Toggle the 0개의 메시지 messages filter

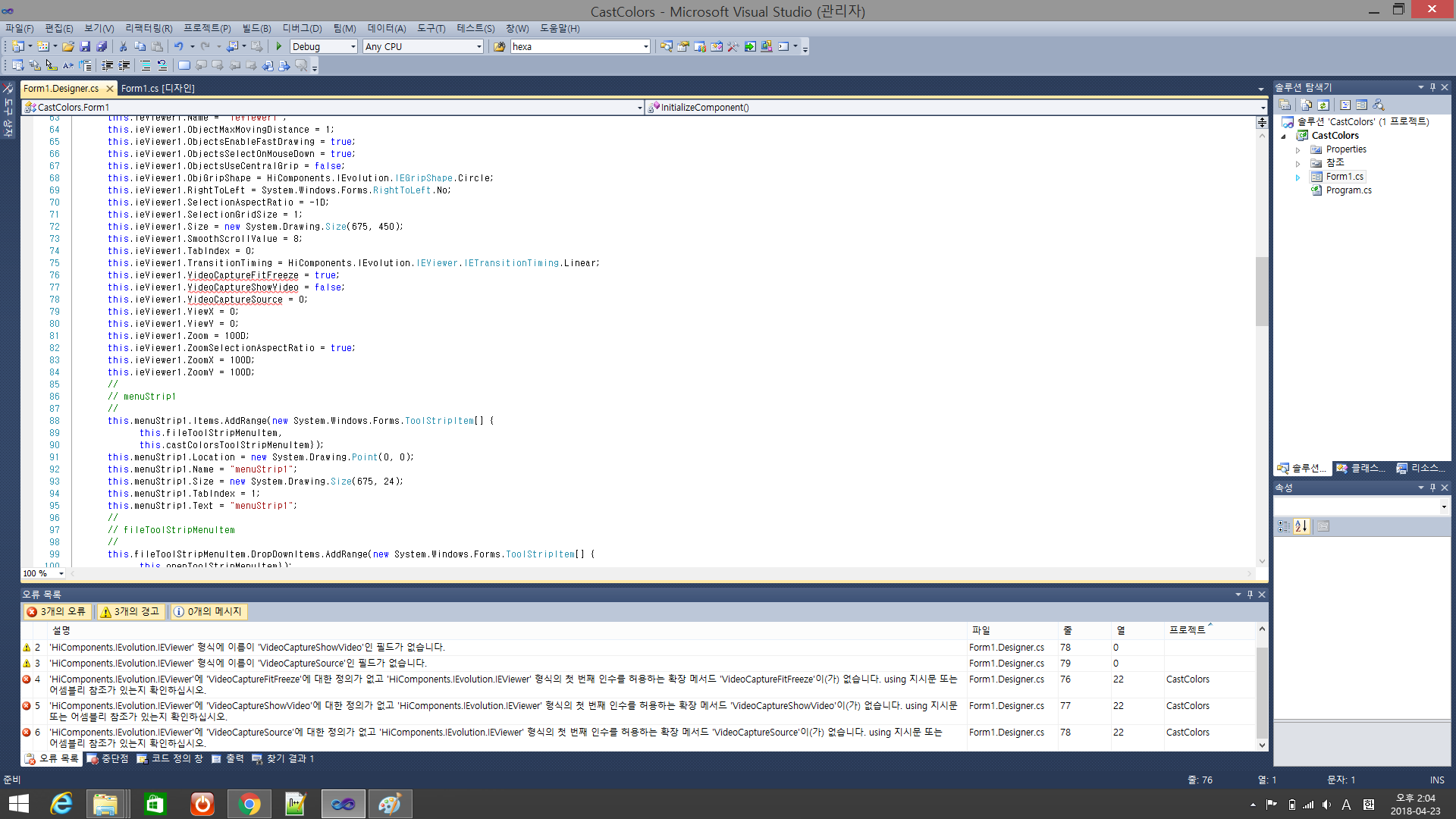click(208, 611)
